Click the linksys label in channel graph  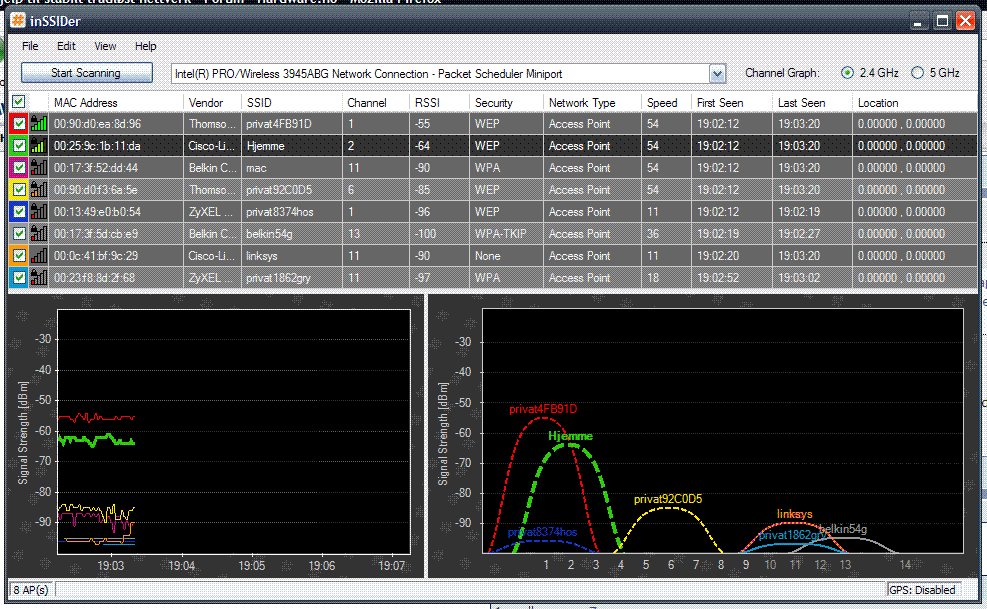(x=794, y=514)
